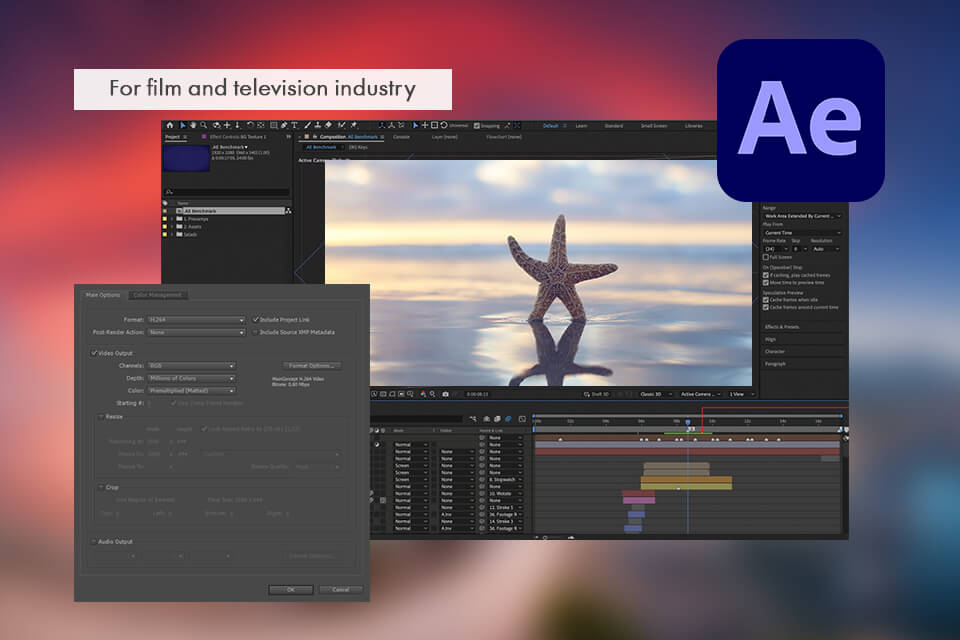Toggle 'Move time to preview time' checkbox
This screenshot has height=640, width=960.
click(766, 283)
